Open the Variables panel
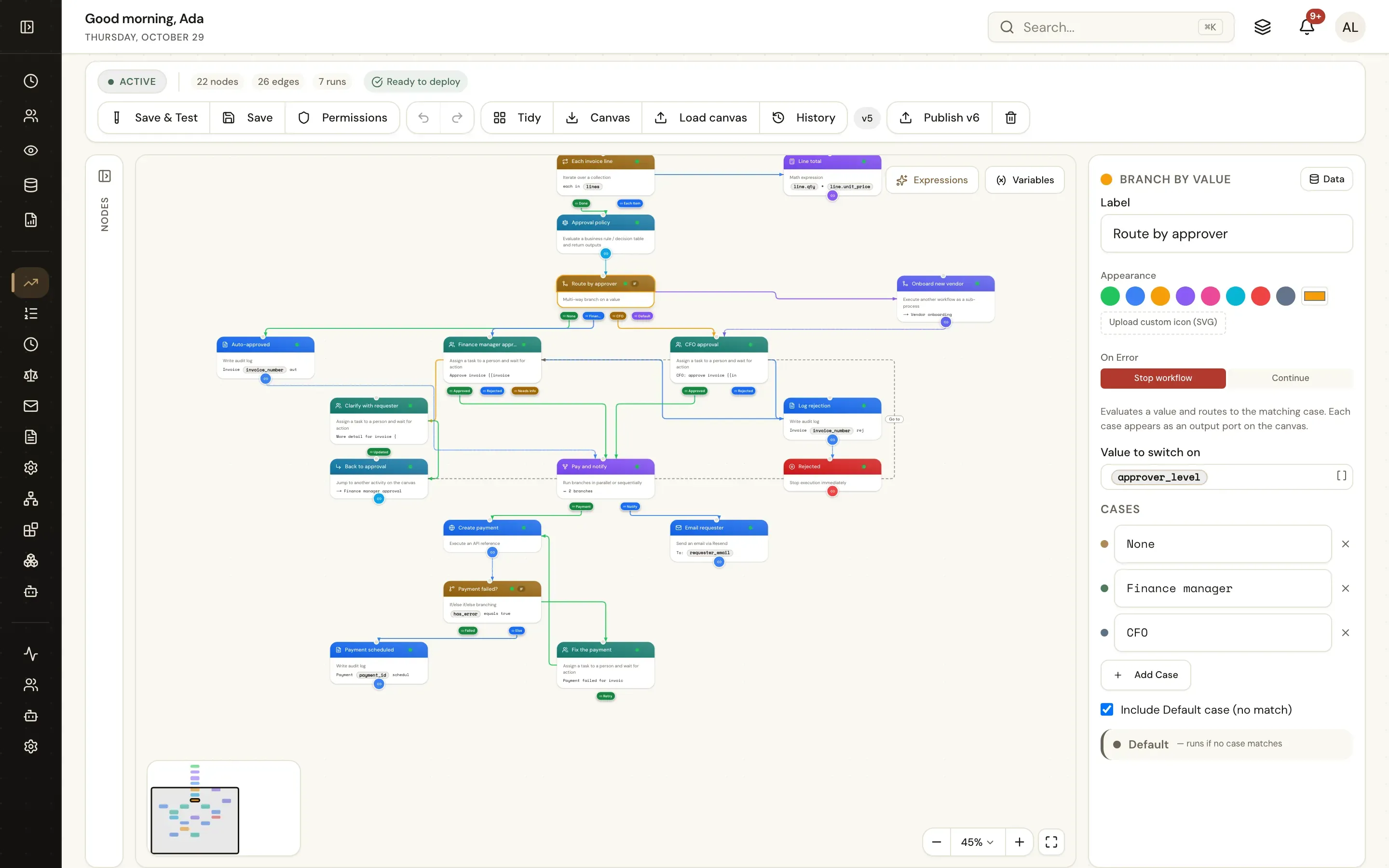The width and height of the screenshot is (1389, 868). (1025, 180)
